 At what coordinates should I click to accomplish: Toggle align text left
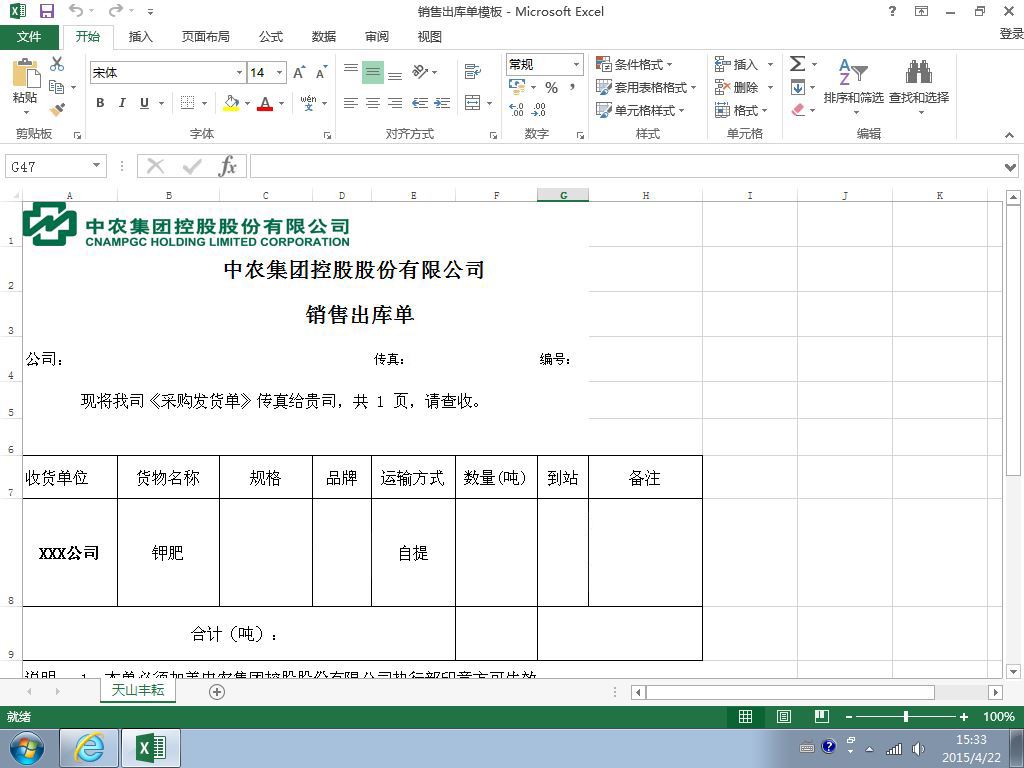351,103
